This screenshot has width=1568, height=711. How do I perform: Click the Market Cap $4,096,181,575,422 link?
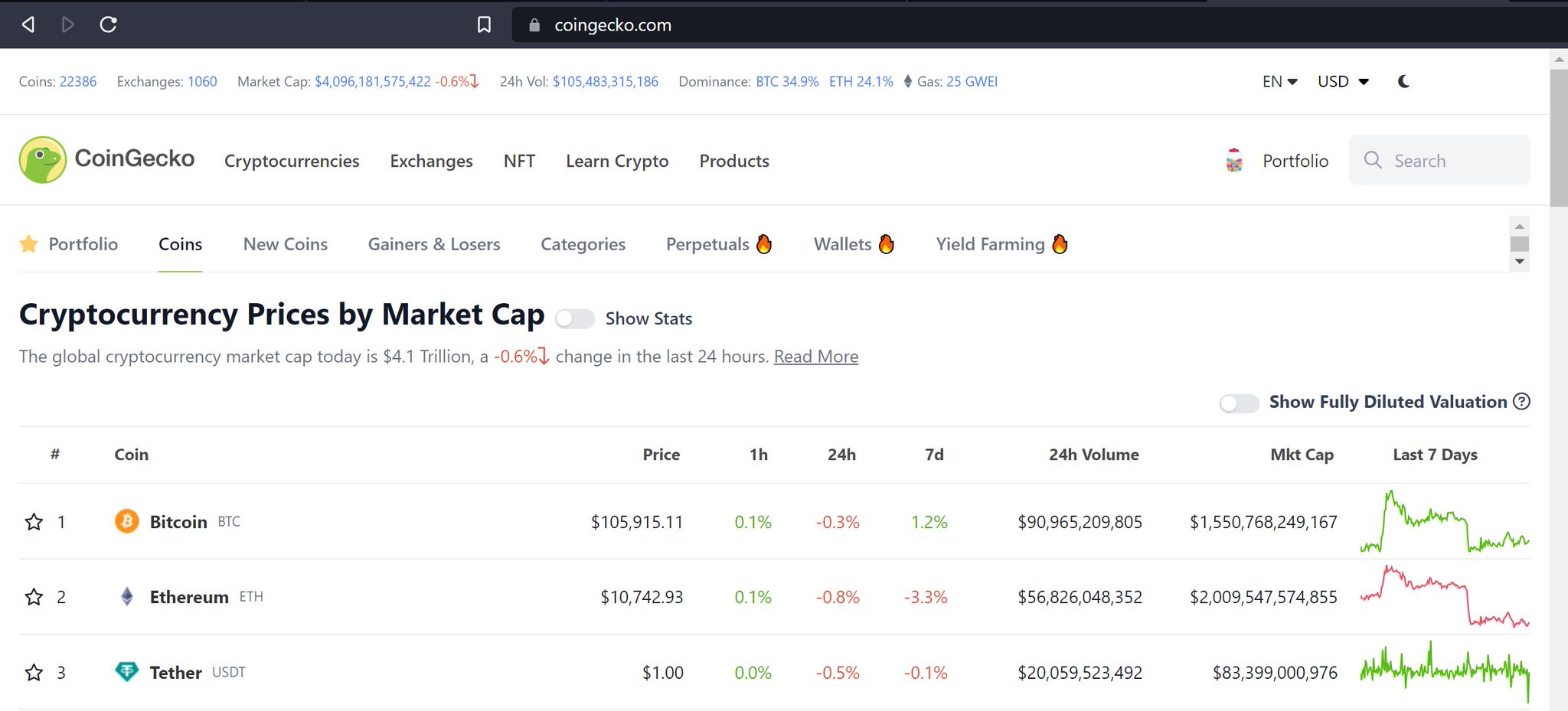[373, 81]
